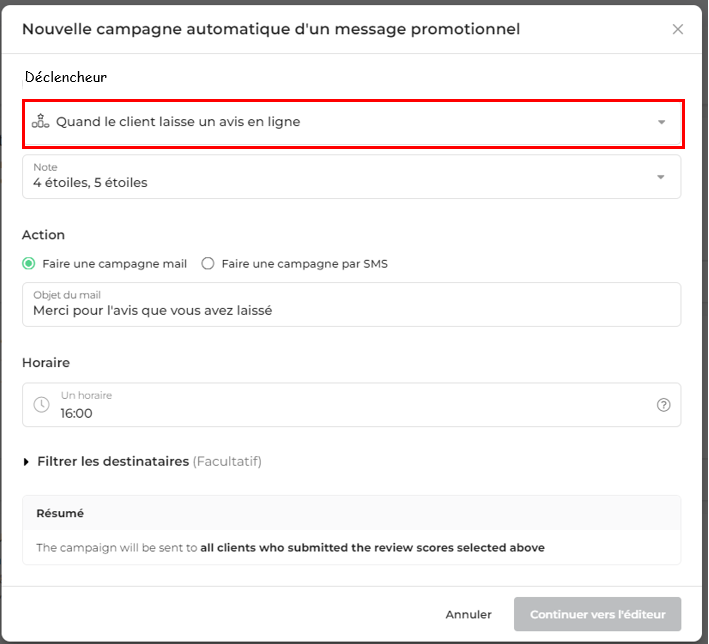Click Continuer vers l'éditeur button
This screenshot has height=644, width=709.
coord(597,614)
